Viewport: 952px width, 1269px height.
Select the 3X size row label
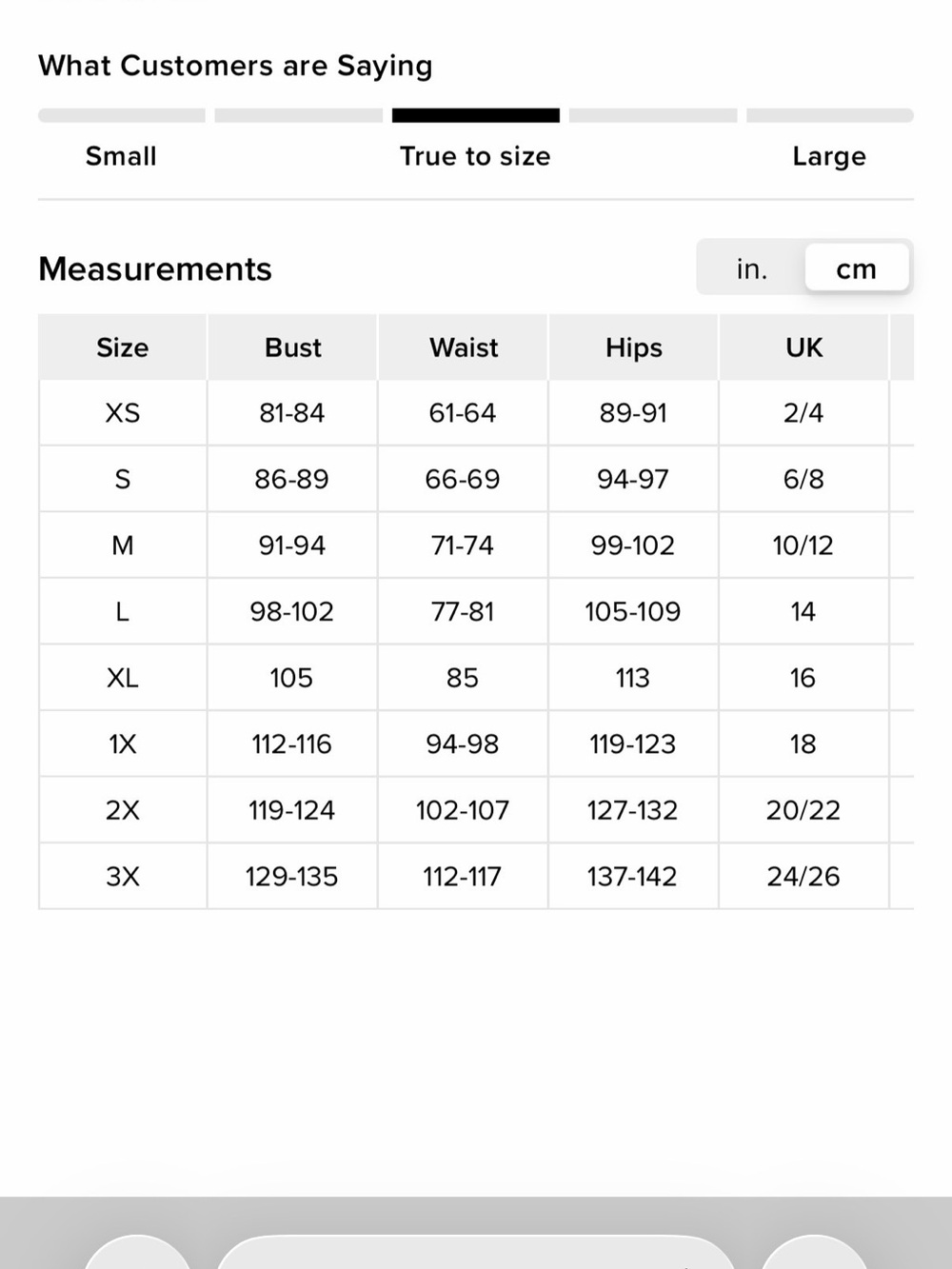click(x=123, y=876)
